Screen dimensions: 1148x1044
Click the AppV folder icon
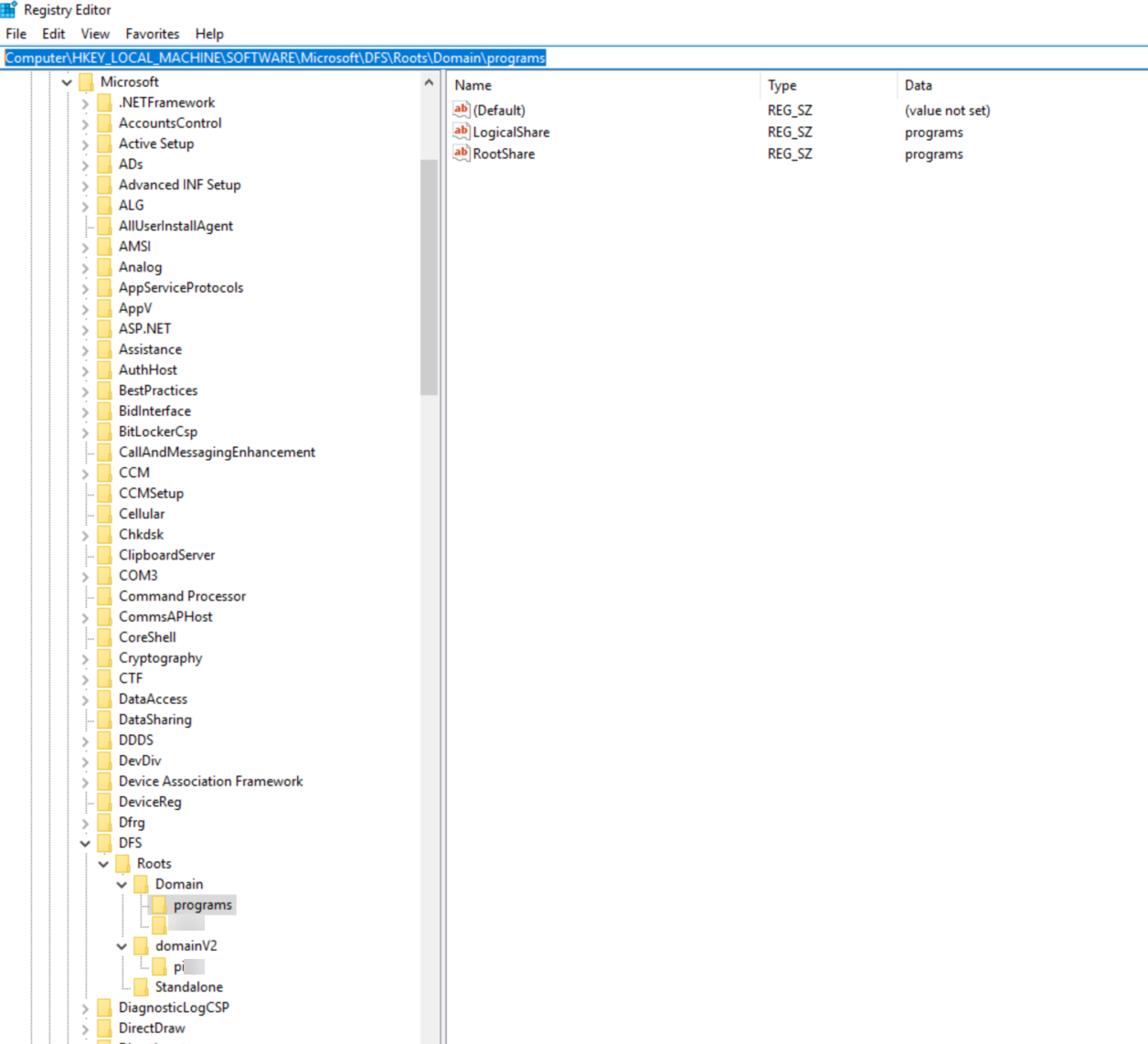pyautogui.click(x=105, y=308)
